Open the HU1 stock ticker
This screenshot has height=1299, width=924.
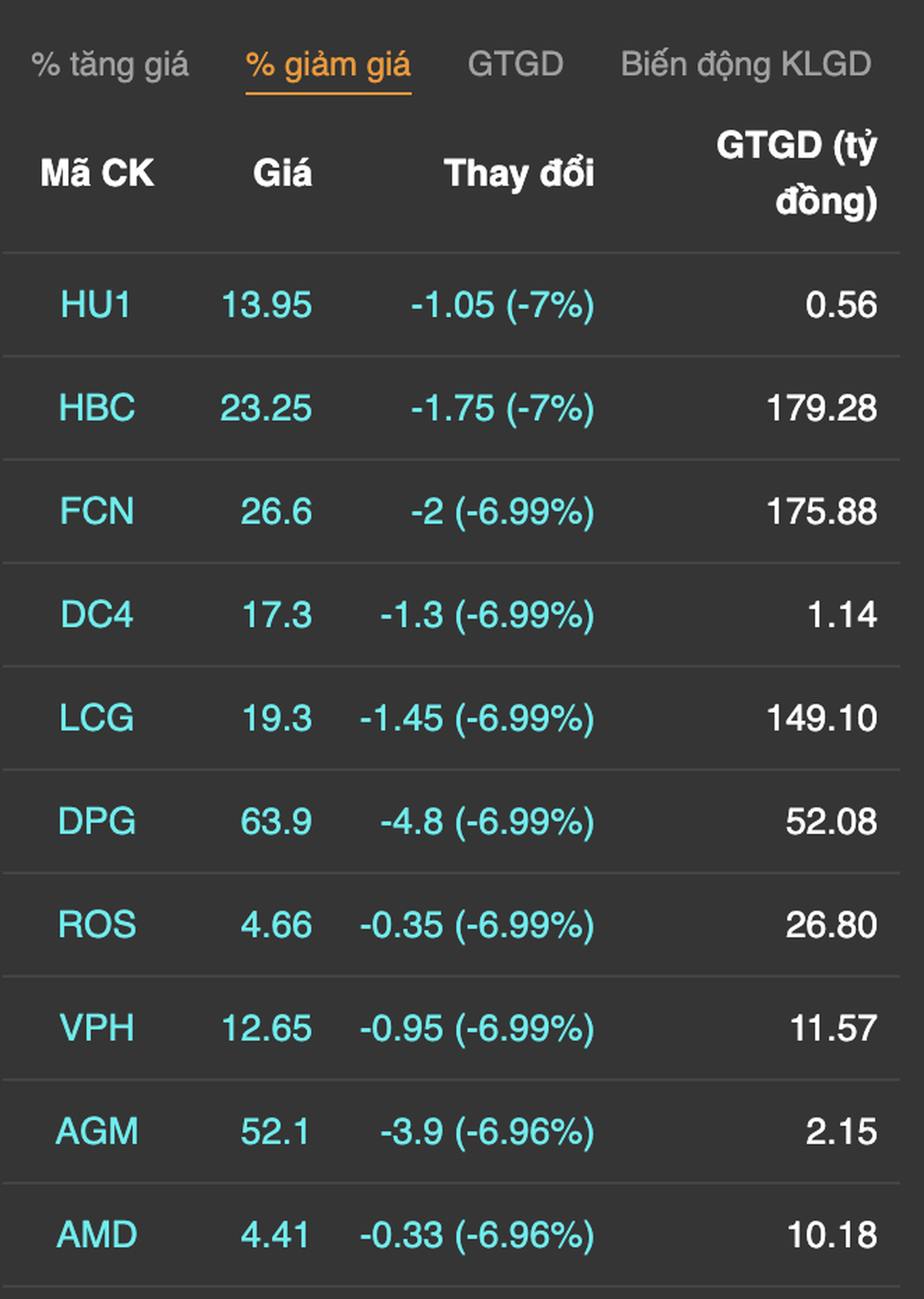point(96,305)
